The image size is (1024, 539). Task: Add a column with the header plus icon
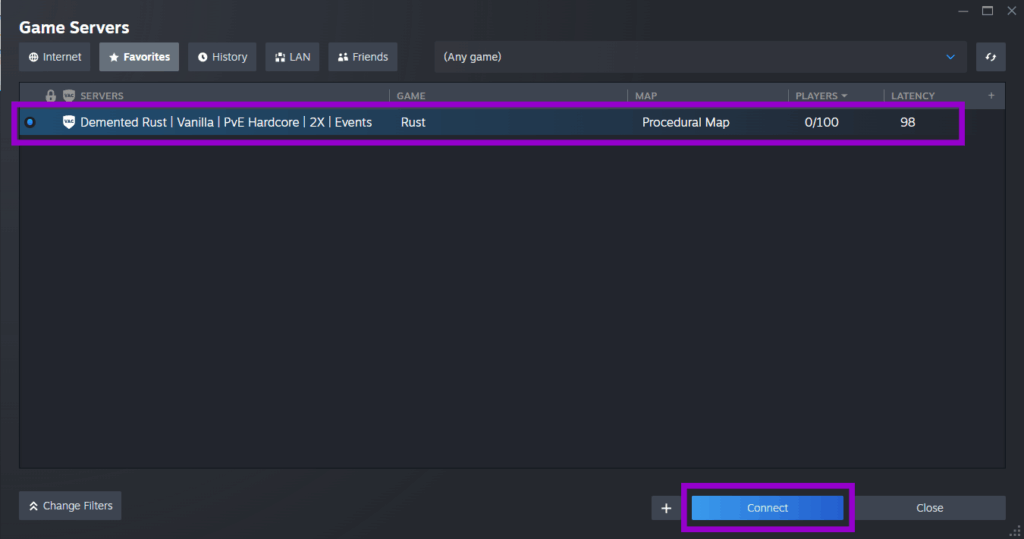[991, 95]
